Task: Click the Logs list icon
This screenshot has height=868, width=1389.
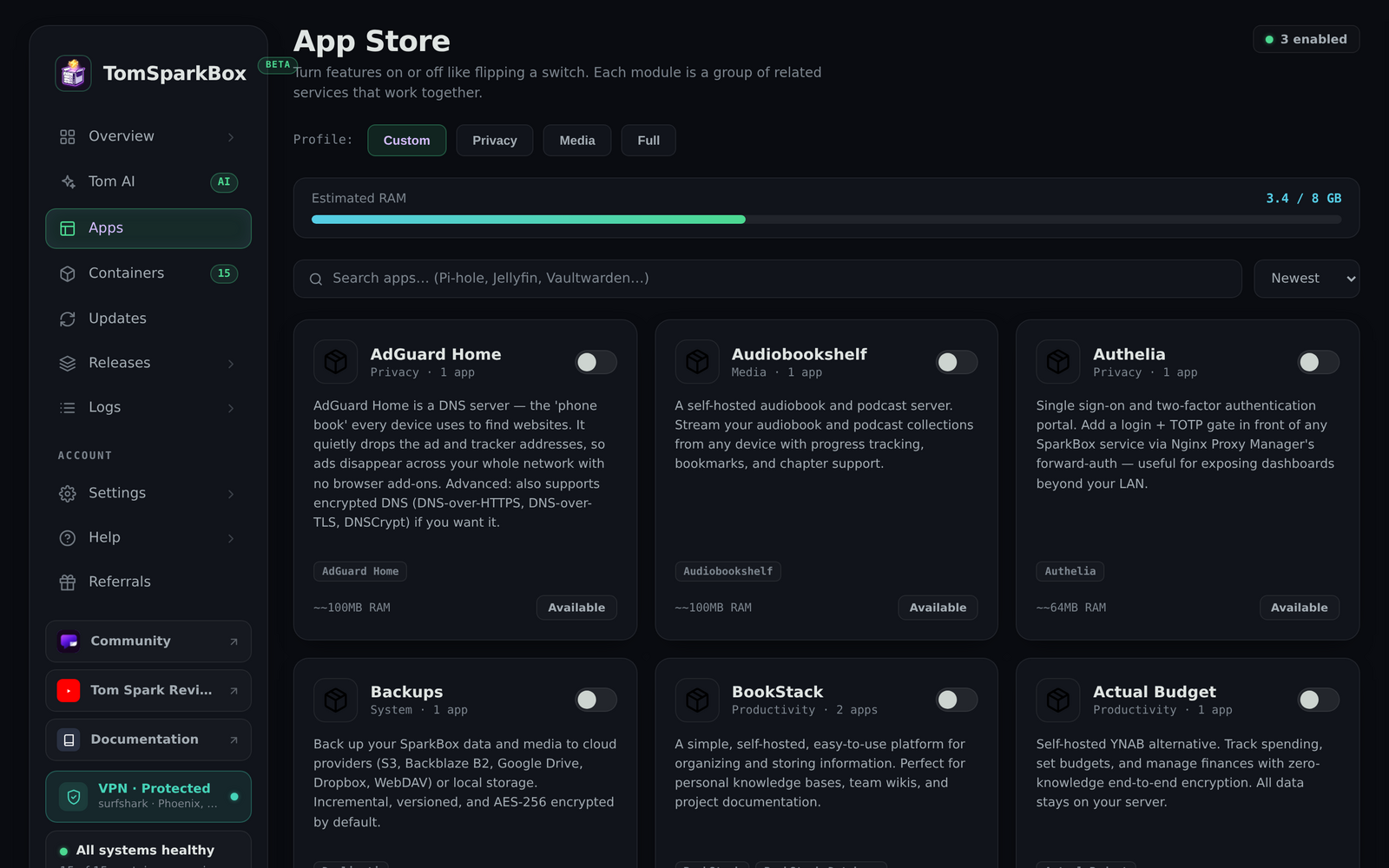Action: click(x=68, y=408)
